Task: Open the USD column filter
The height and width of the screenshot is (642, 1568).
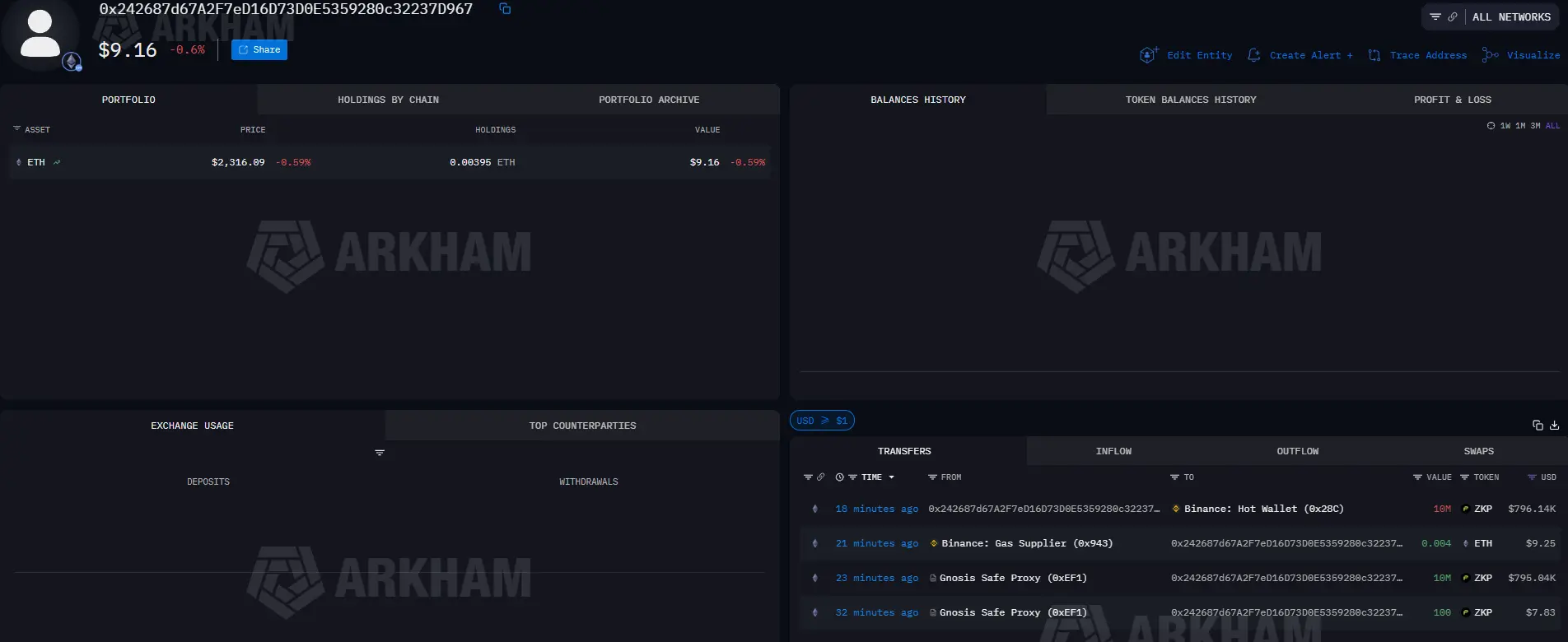Action: pos(1532,477)
